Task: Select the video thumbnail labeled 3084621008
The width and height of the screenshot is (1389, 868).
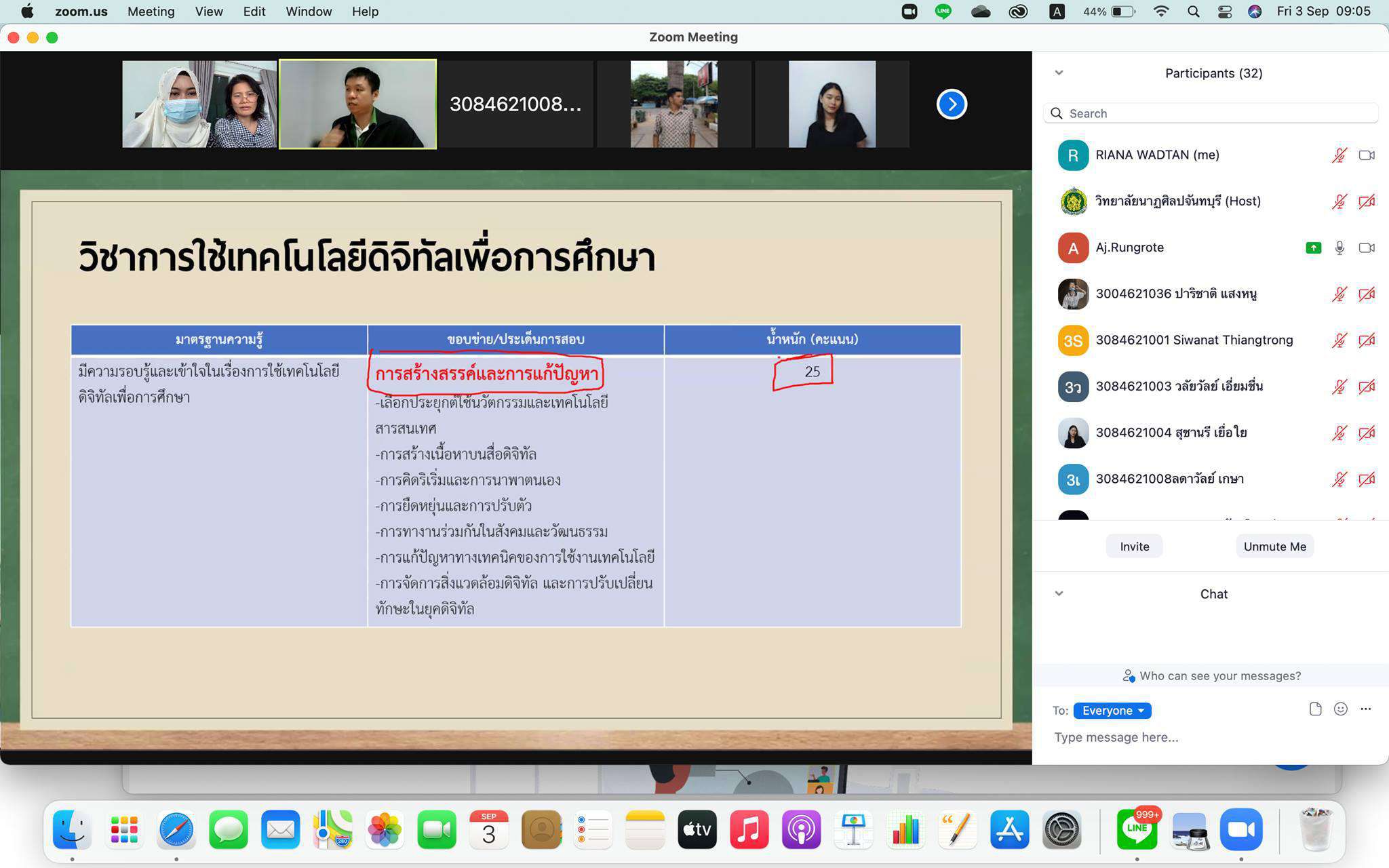Action: [x=515, y=104]
